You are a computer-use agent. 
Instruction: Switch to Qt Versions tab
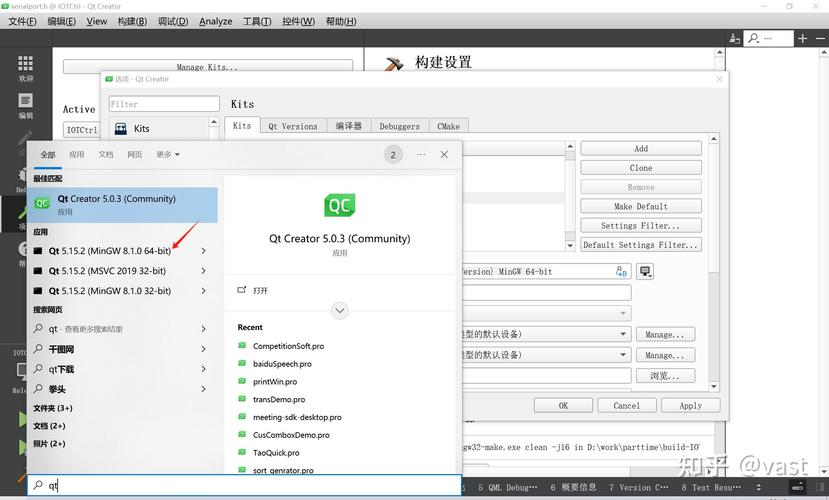pos(293,126)
